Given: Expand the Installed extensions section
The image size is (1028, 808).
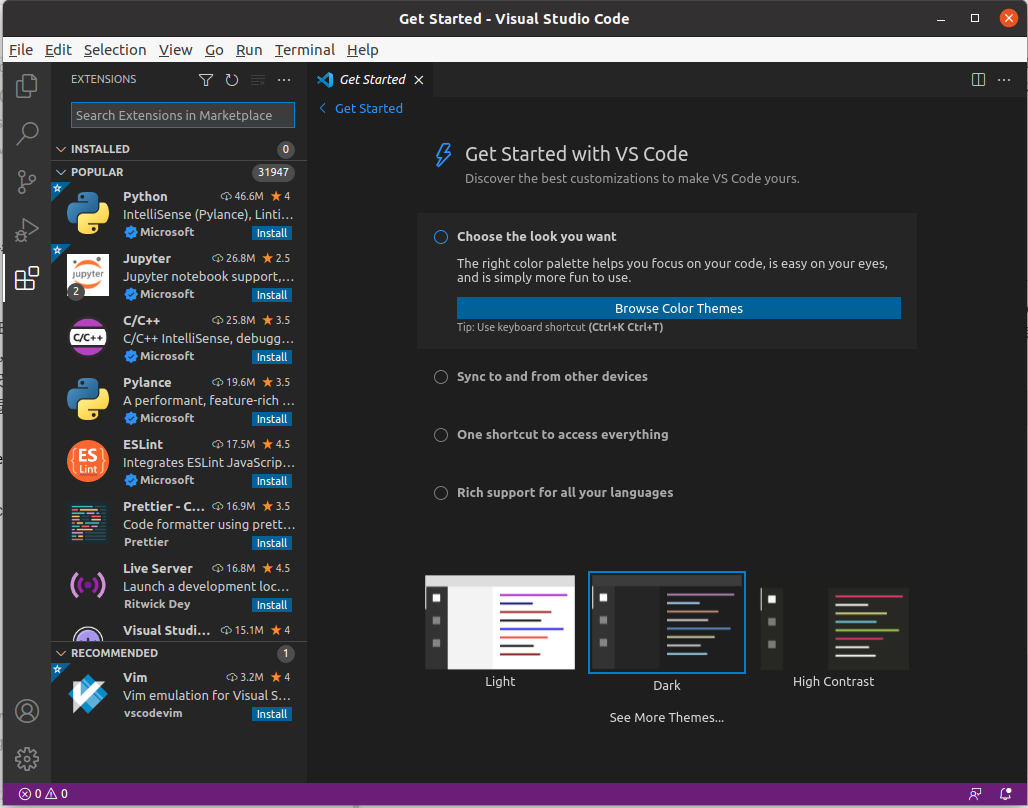Looking at the screenshot, I should pos(100,149).
